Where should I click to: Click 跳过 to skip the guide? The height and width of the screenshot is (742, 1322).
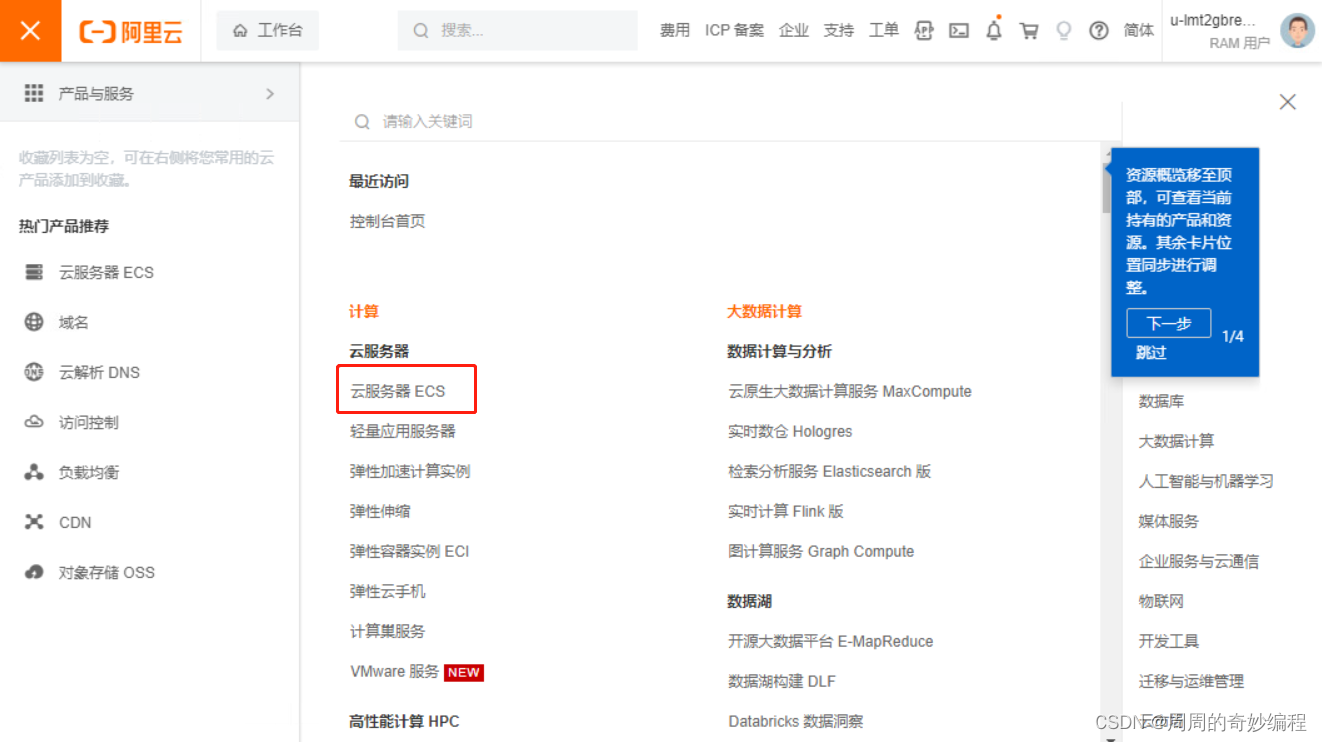(x=1151, y=353)
